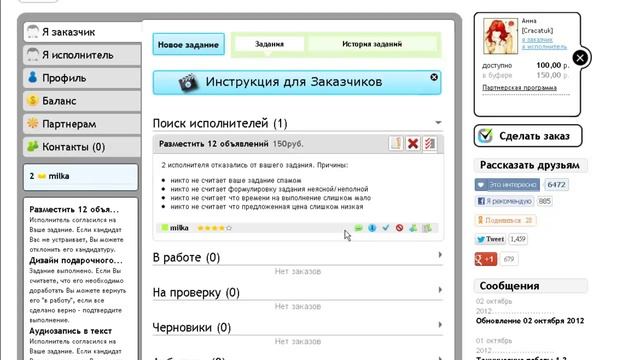Click the 'На проверку (0)' heading
This screenshot has width=640, height=360.
(196, 293)
